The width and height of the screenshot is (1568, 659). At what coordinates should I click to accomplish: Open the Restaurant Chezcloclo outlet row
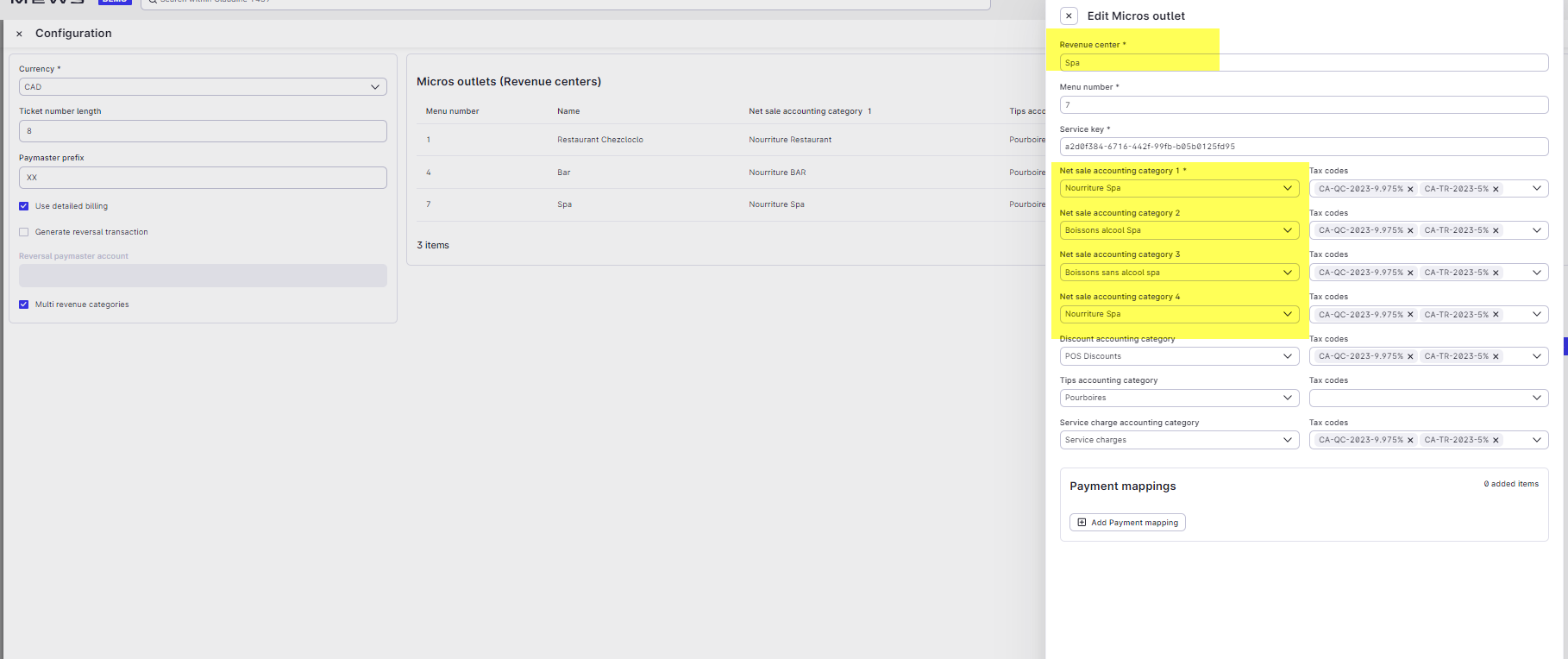(x=599, y=140)
